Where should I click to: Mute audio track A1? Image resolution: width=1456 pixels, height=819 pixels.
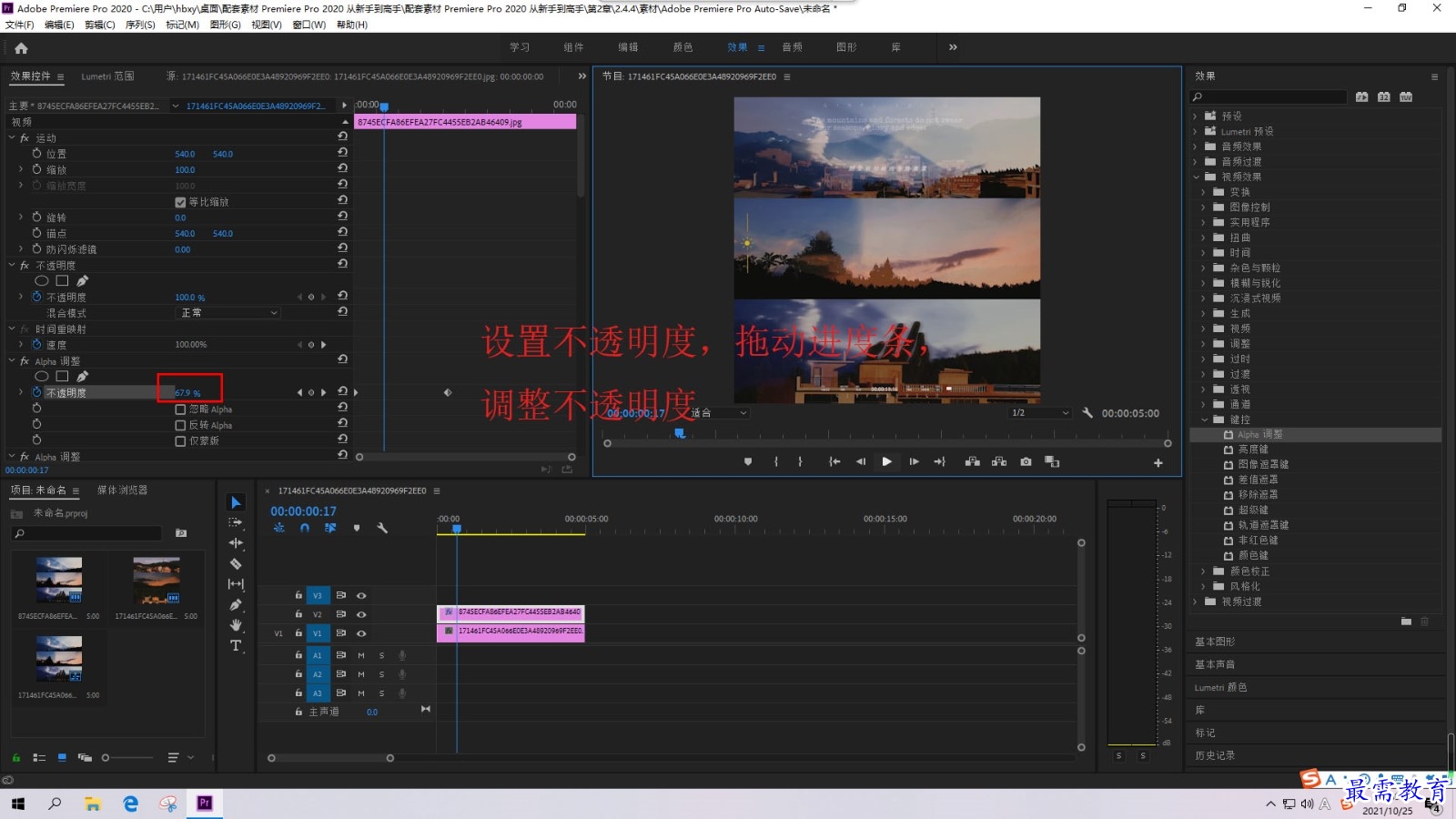(x=361, y=655)
